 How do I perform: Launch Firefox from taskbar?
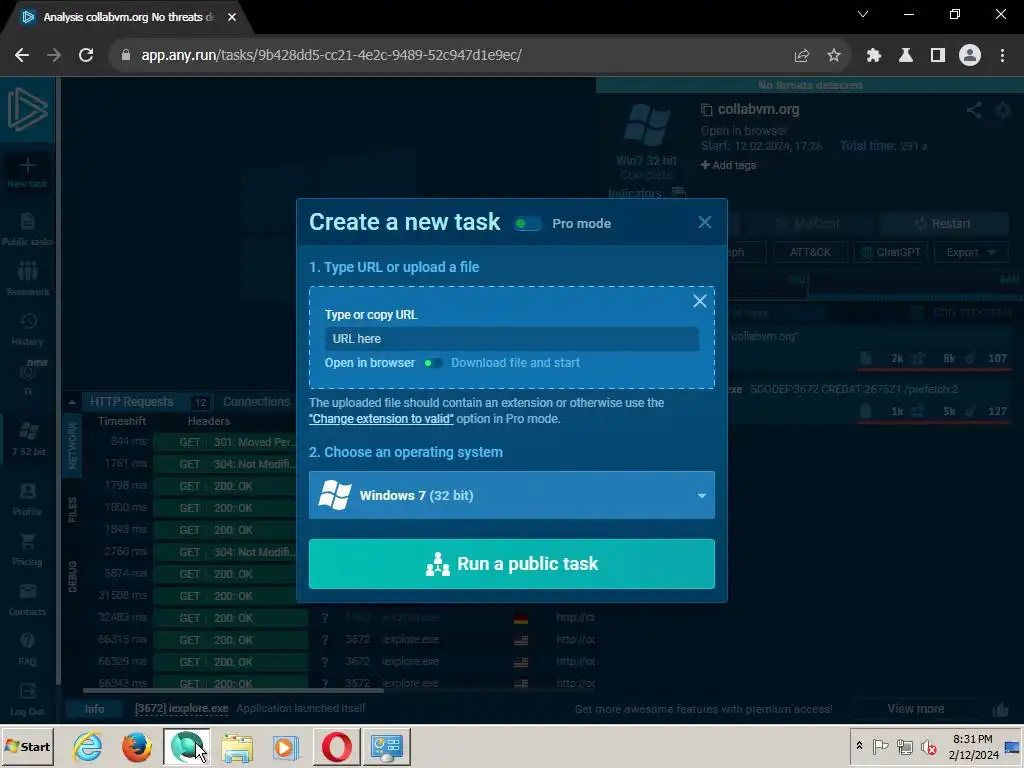(x=136, y=746)
